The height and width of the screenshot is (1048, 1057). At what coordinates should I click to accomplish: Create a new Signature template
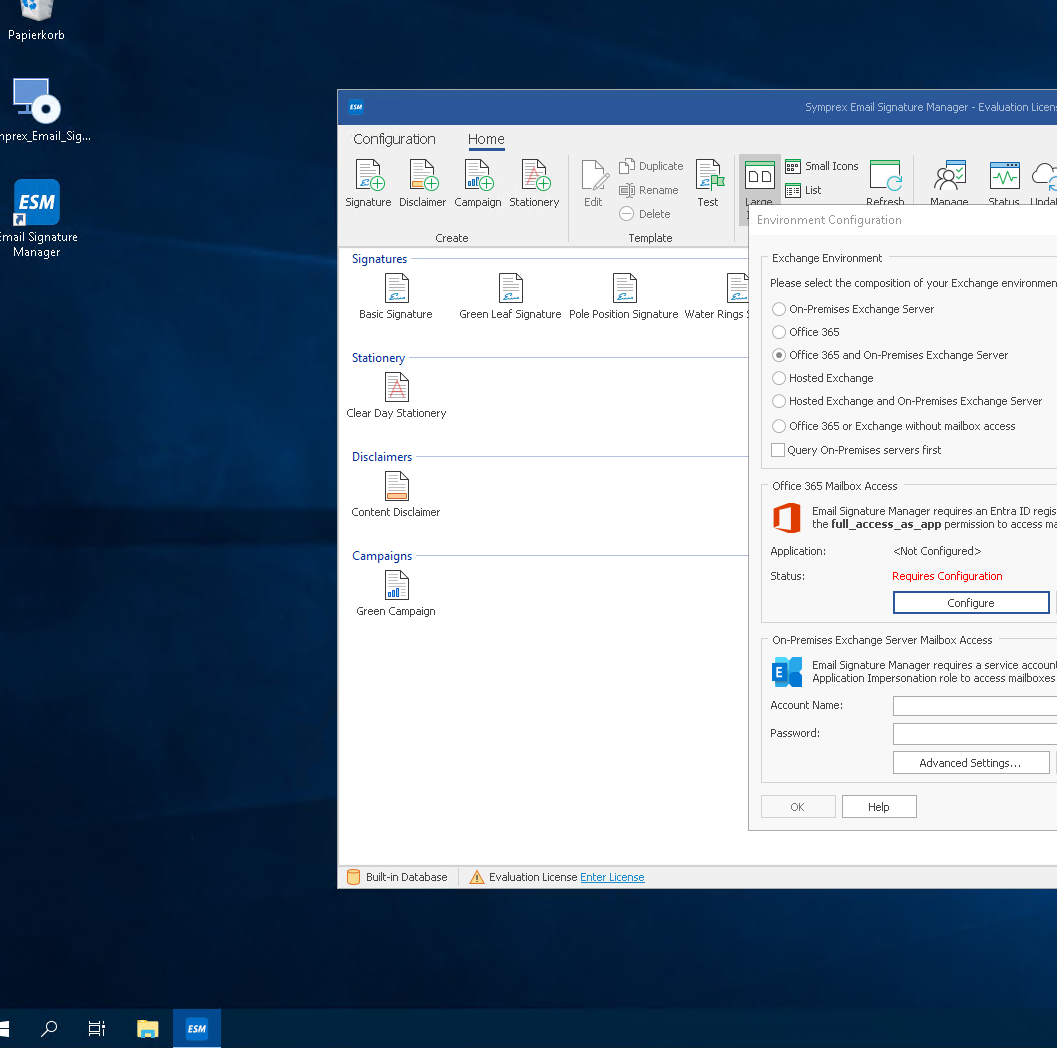point(368,183)
